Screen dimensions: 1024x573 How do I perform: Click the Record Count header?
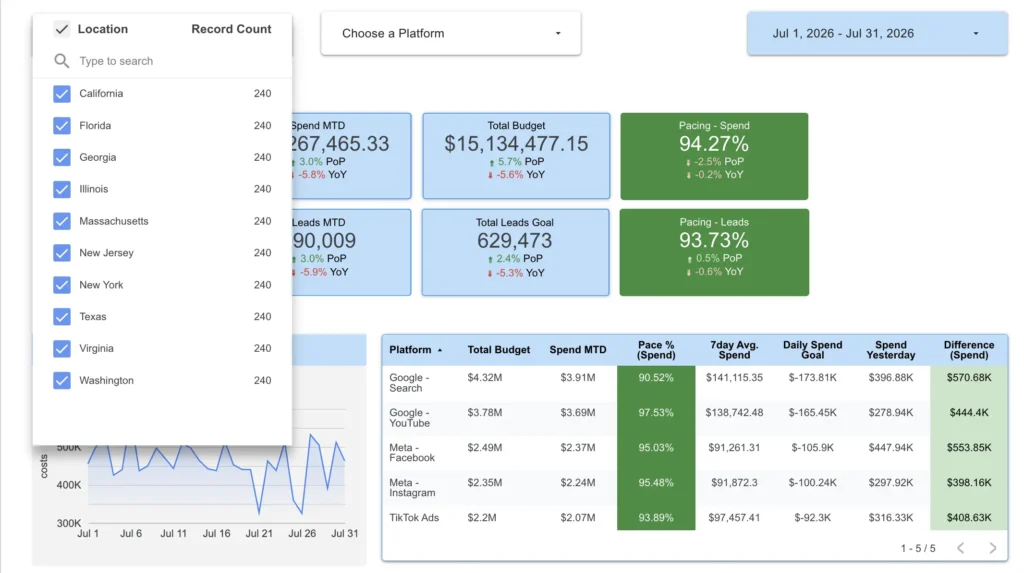coord(231,29)
